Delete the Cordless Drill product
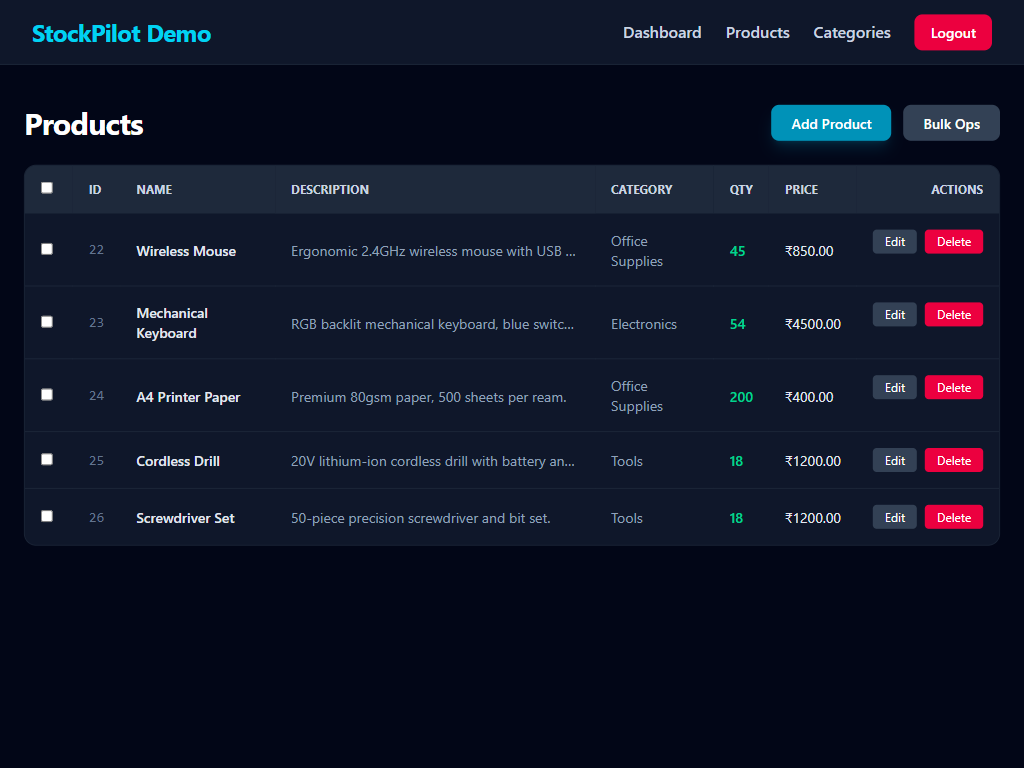This screenshot has height=768, width=1024. (x=953, y=460)
